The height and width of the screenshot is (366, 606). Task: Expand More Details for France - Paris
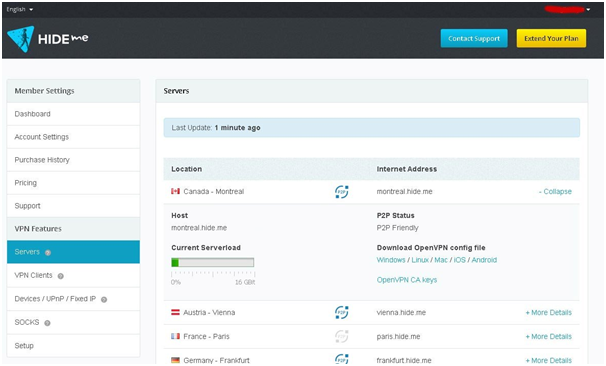point(548,337)
